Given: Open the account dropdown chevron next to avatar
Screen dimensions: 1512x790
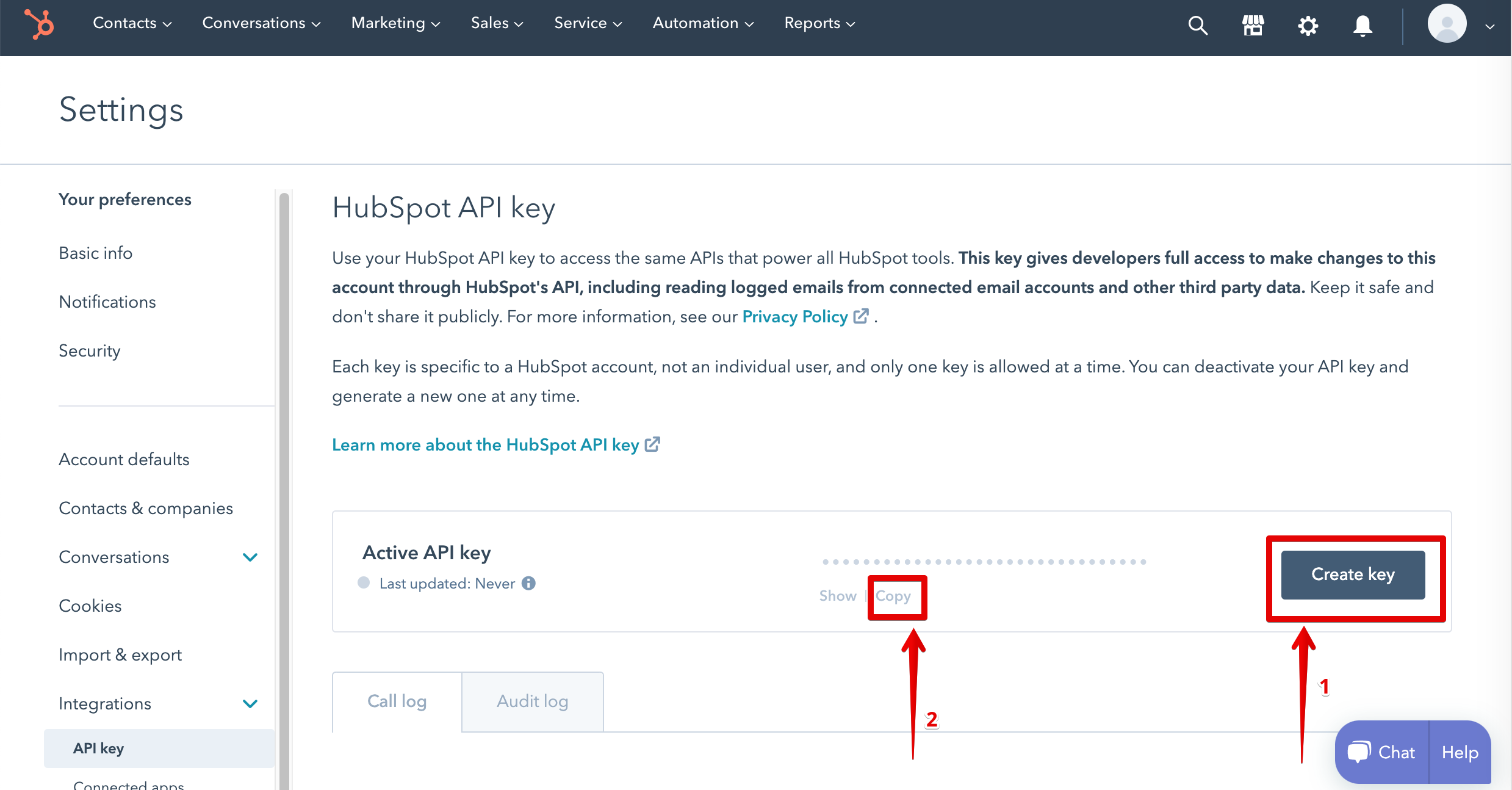Looking at the screenshot, I should (1489, 27).
